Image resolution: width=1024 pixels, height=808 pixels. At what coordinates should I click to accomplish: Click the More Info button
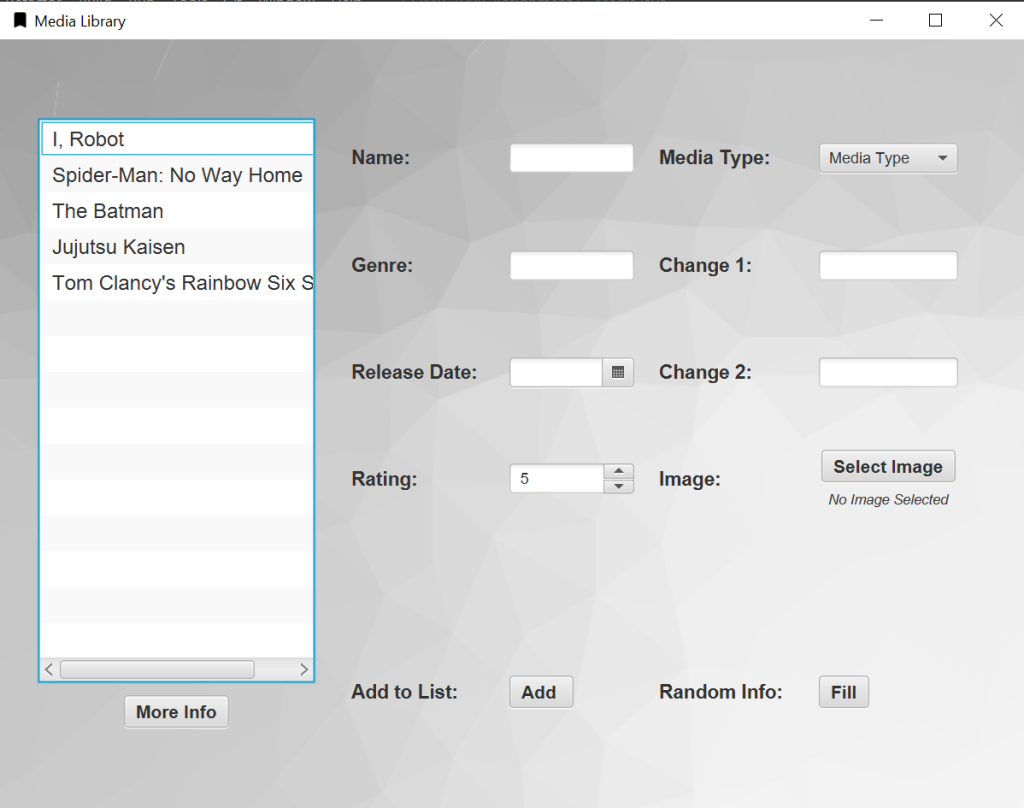point(176,712)
